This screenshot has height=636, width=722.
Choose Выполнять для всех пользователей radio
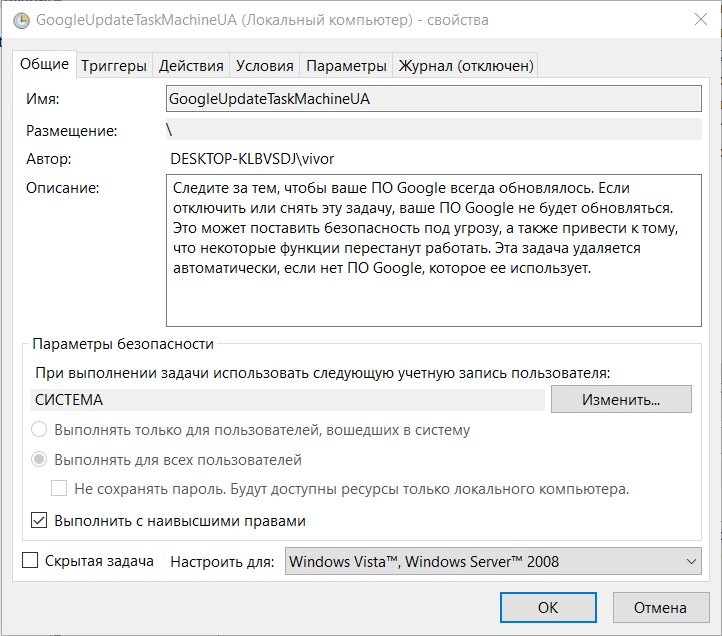tap(39, 460)
